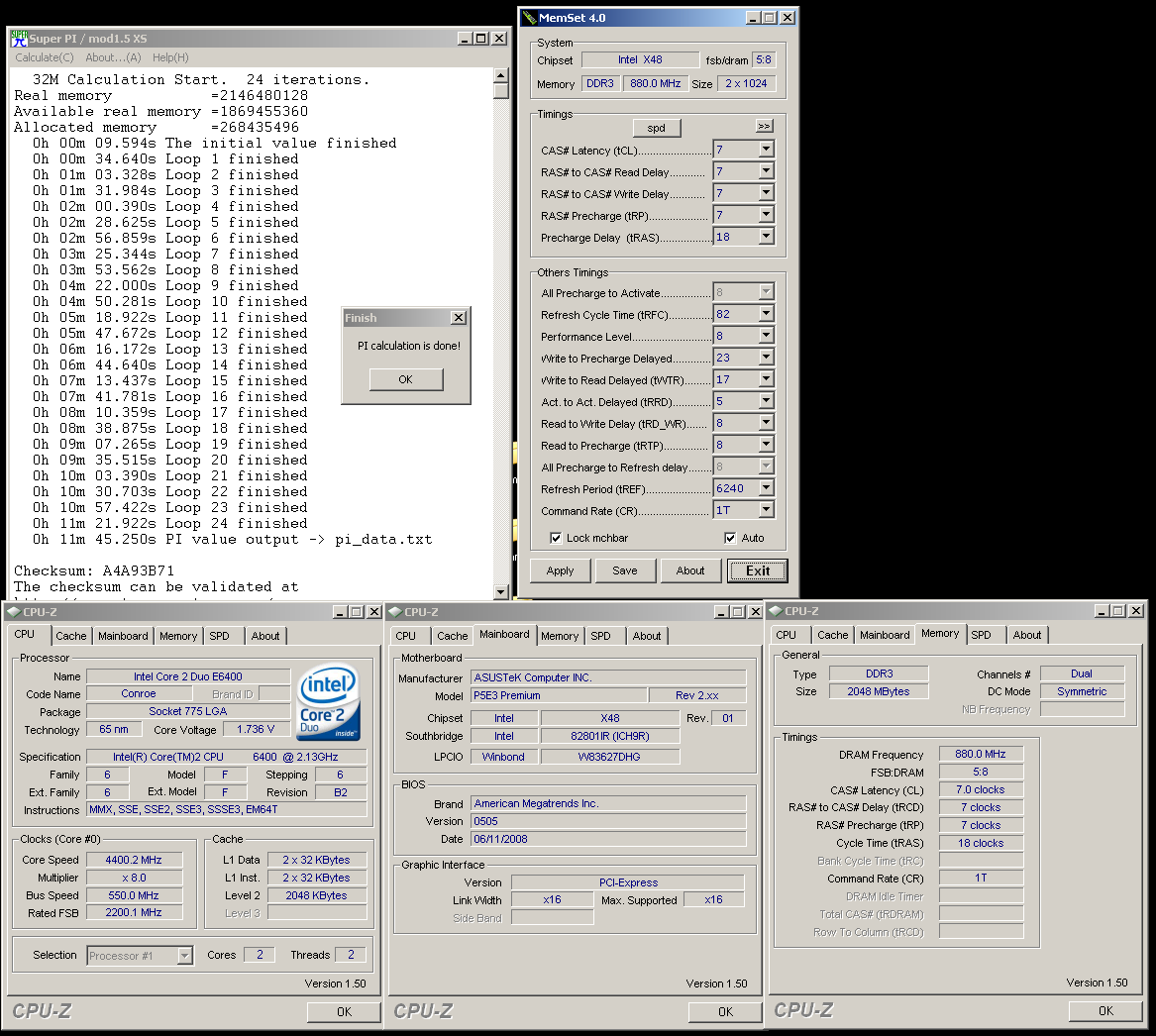This screenshot has height=1036, width=1156.
Task: Switch to Memory tab in left CPU-Z window
Action: point(178,636)
